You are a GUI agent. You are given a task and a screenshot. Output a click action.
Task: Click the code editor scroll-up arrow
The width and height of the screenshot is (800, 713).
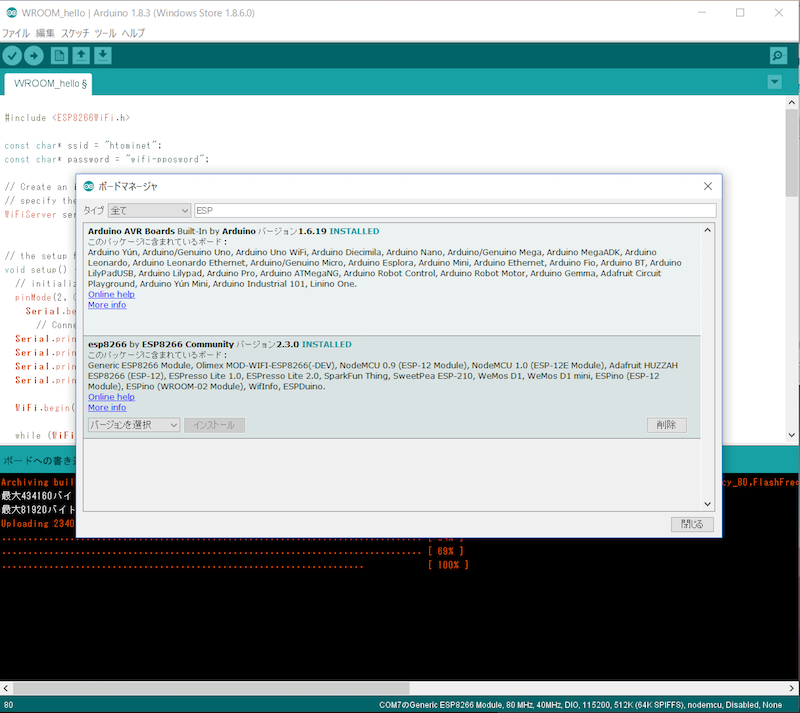pos(792,103)
